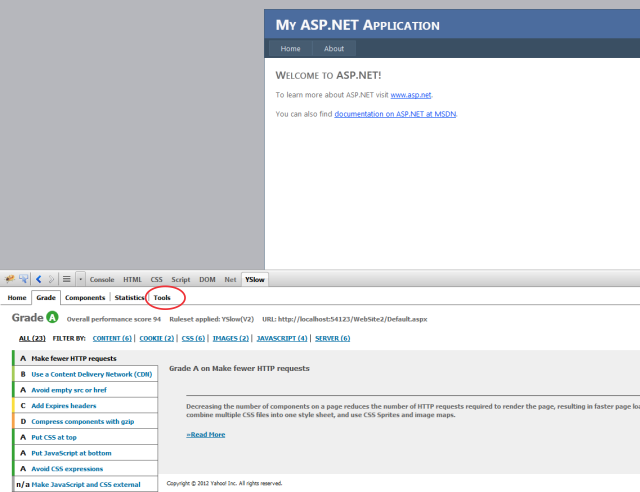Filter rules by IMAGES (2)
Image resolution: width=640 pixels, height=492 pixels.
[231, 338]
